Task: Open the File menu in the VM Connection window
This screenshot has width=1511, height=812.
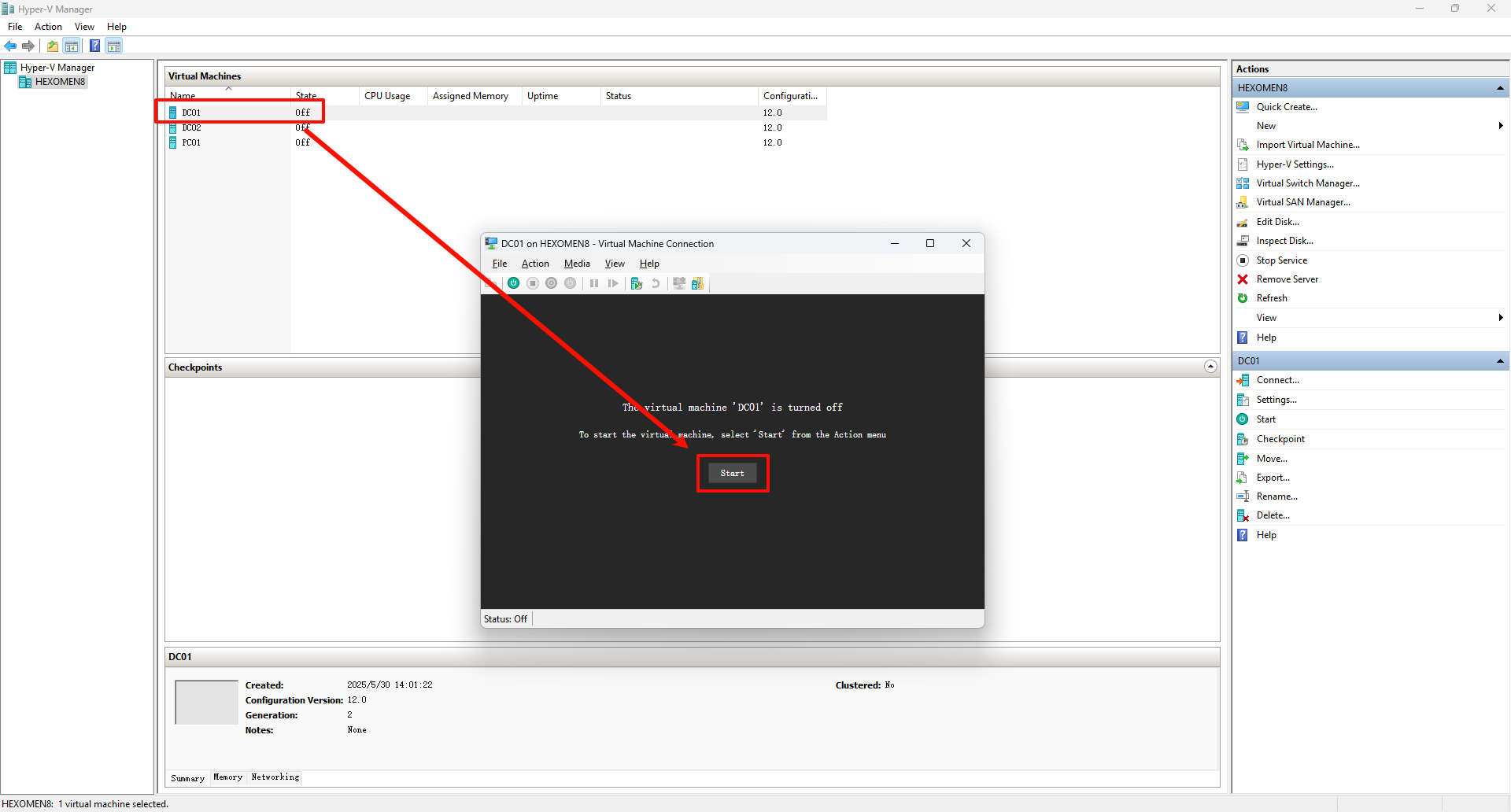Action: (500, 264)
